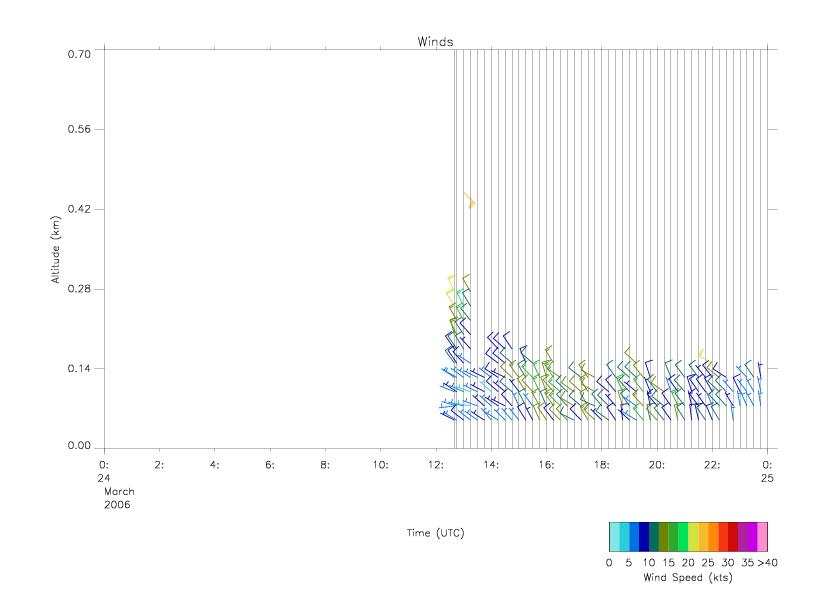Select the "2006" year label
Image resolution: width=827 pixels, height=611 pixels.
coord(117,504)
